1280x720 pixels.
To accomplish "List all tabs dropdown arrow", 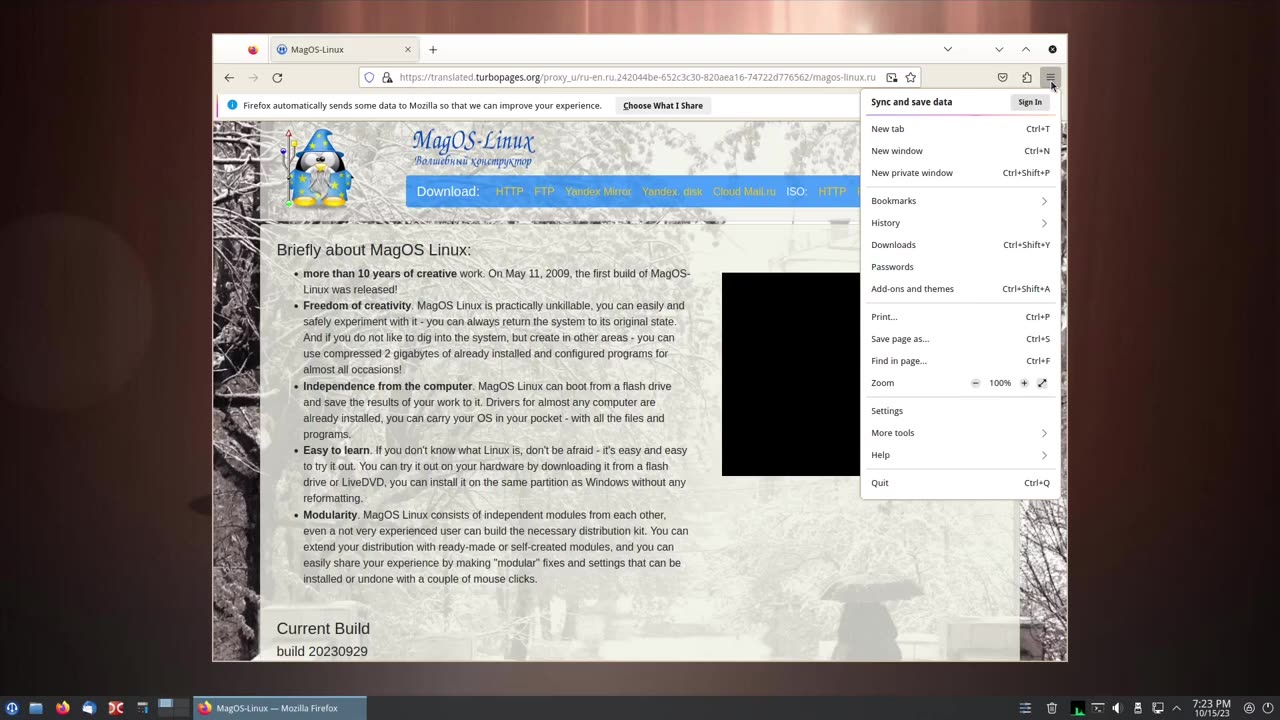I will tap(948, 50).
